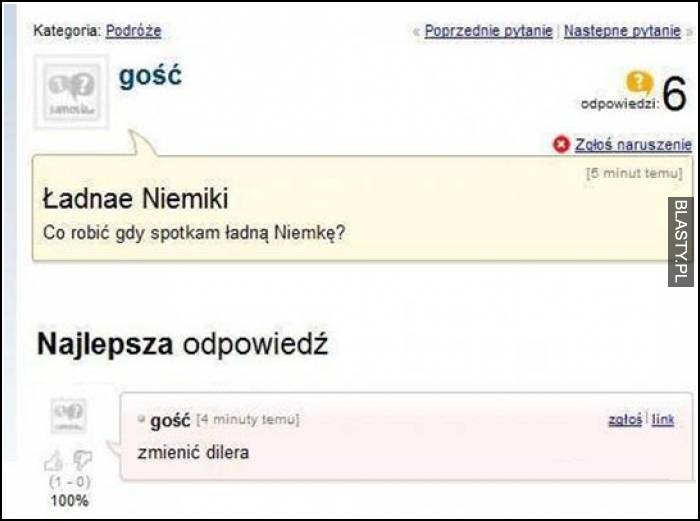Click the 100% rating under the votes
This screenshot has height=521, width=700.
point(69,500)
